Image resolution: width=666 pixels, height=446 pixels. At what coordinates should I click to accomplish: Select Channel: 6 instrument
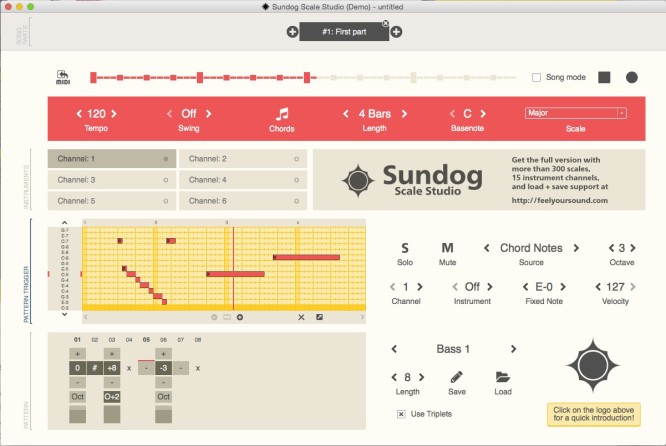click(243, 200)
